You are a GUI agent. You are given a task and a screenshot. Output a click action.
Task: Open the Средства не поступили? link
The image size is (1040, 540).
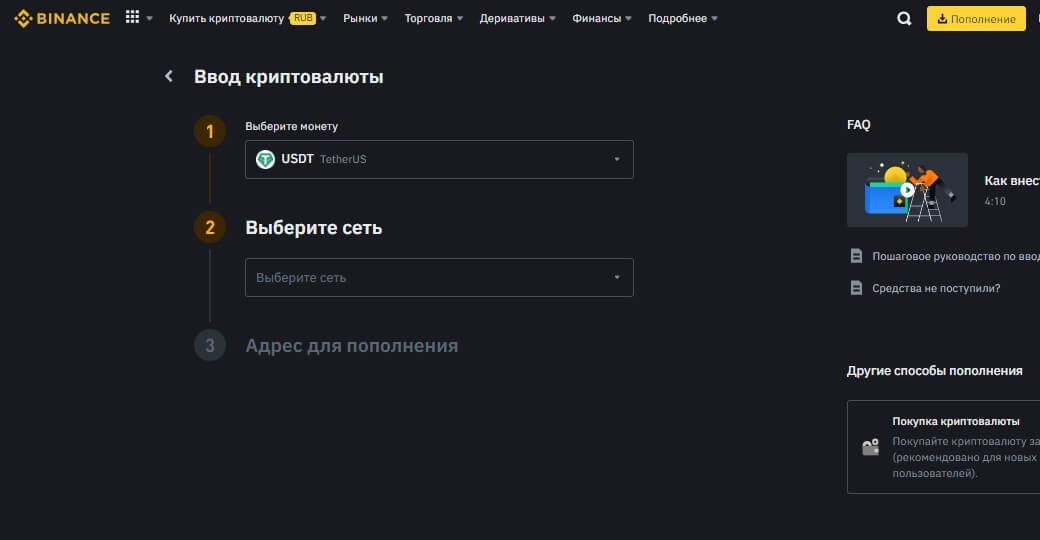pos(936,288)
